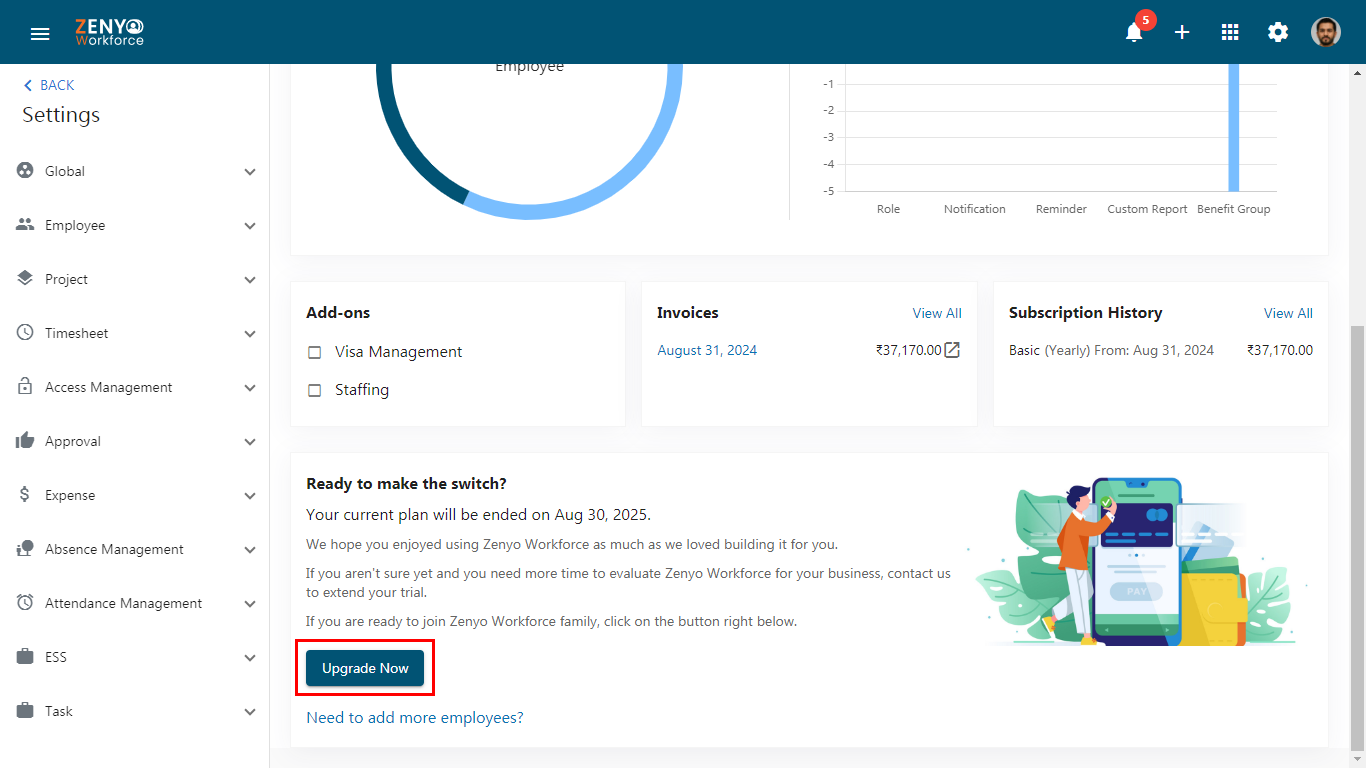View All invoices

coord(937,313)
